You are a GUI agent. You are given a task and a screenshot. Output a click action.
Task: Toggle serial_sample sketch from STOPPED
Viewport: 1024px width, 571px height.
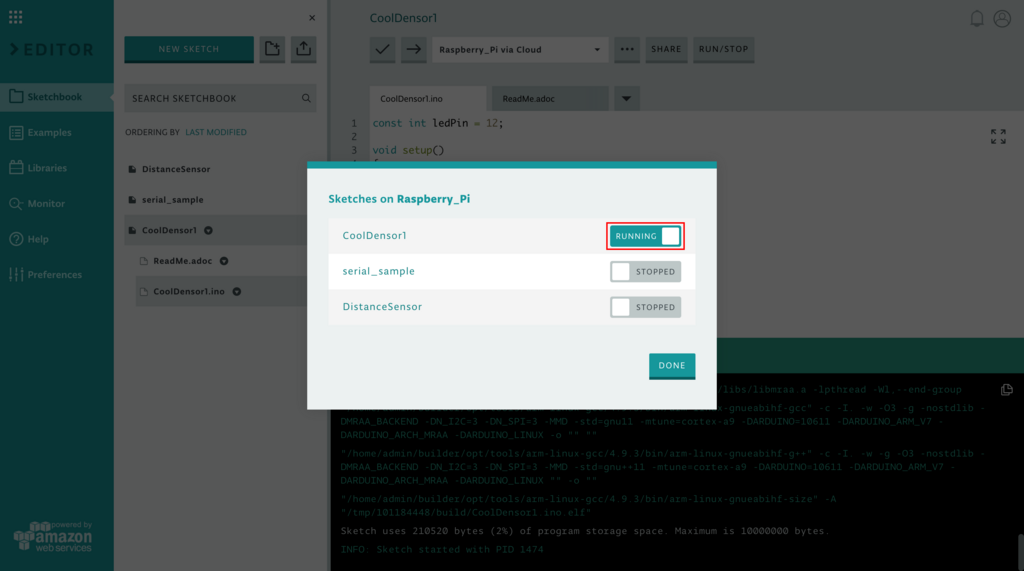645,272
